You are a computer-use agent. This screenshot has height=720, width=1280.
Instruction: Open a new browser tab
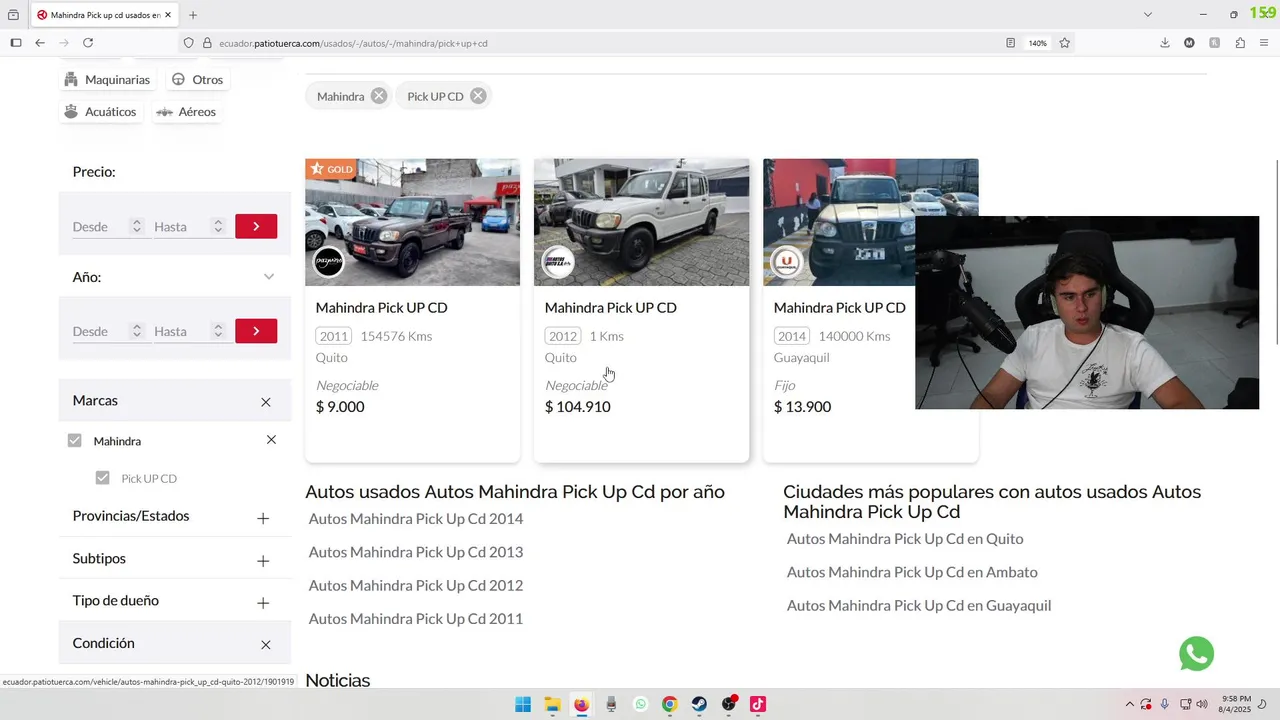(193, 15)
